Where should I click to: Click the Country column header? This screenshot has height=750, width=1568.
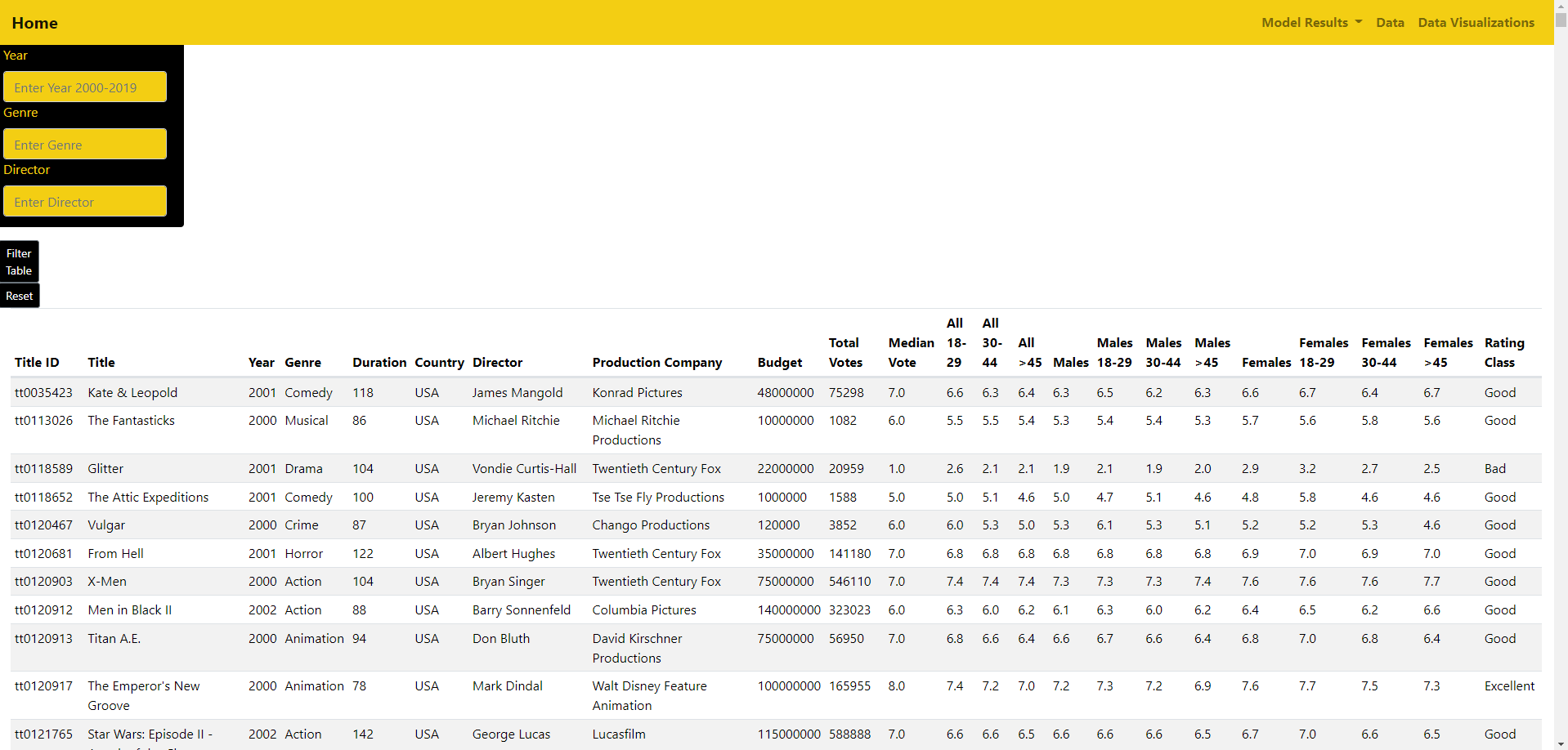pos(439,362)
